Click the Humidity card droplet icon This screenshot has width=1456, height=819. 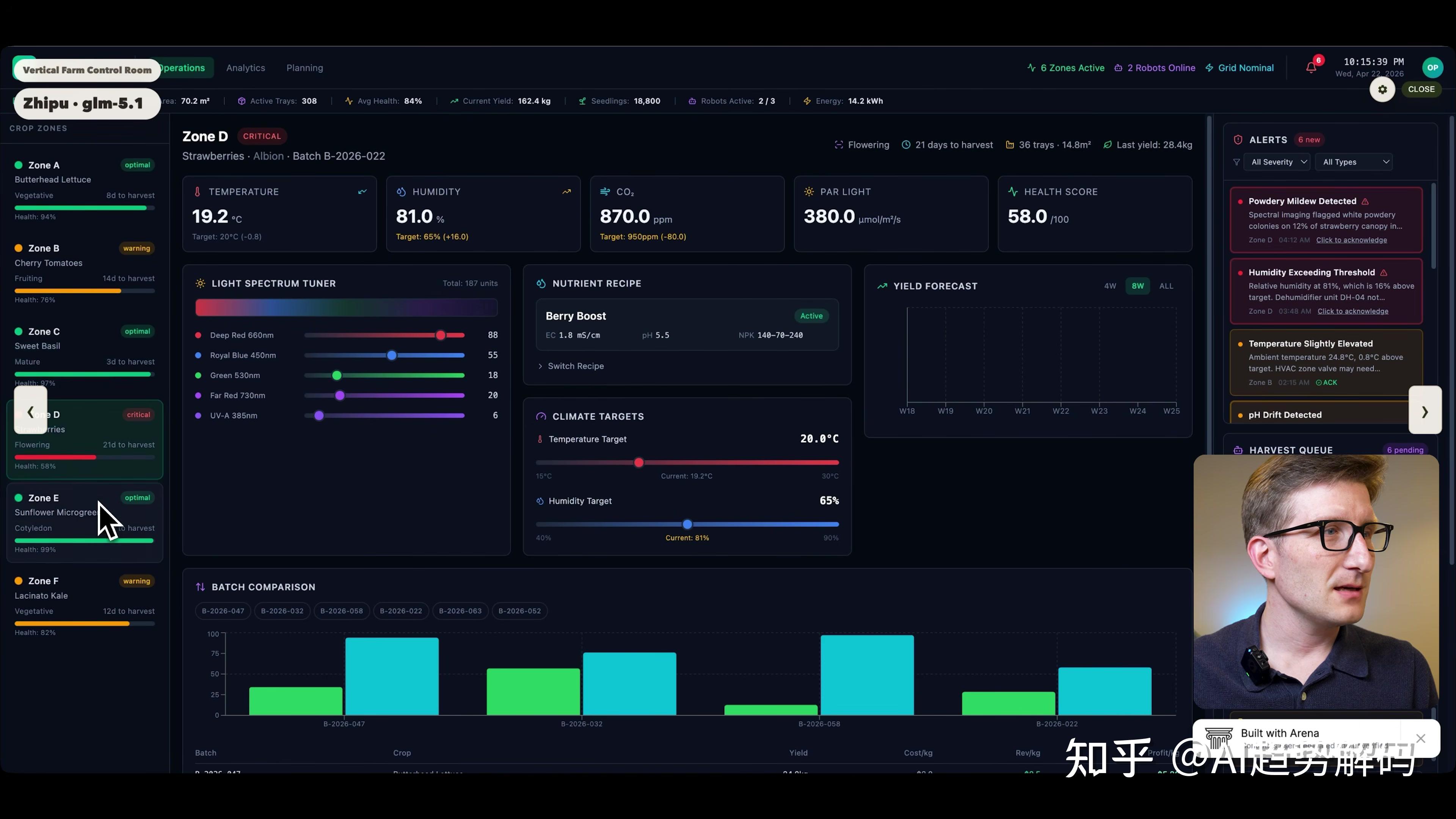tap(401, 191)
